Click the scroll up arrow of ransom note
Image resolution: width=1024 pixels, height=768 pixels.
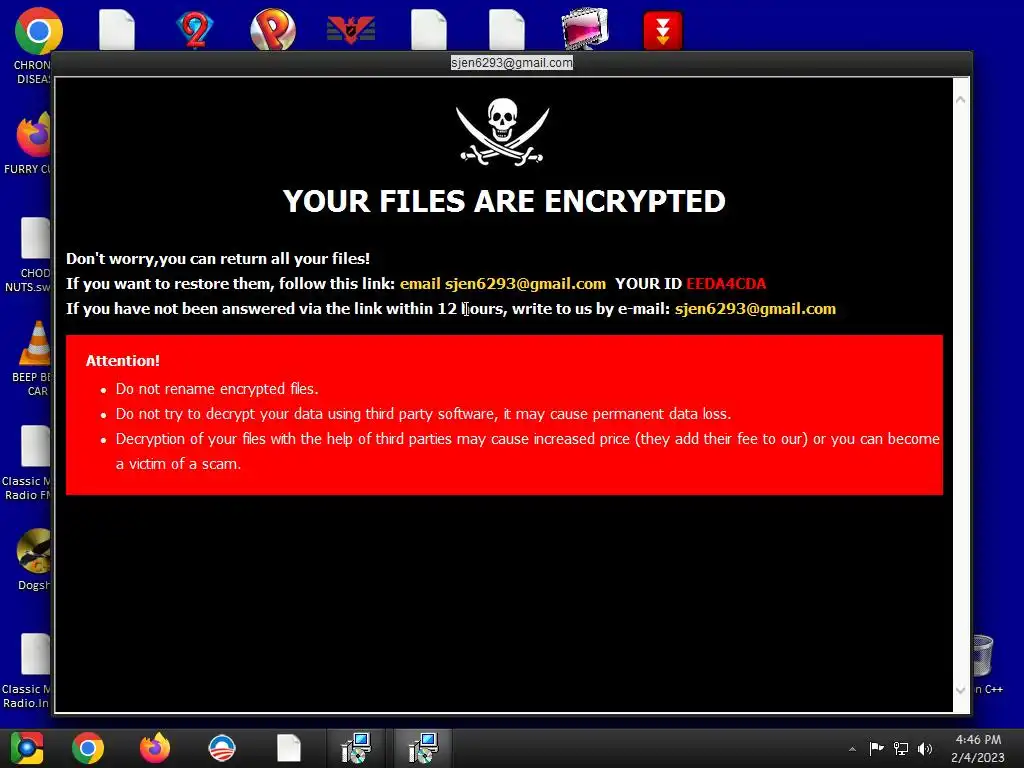point(961,99)
